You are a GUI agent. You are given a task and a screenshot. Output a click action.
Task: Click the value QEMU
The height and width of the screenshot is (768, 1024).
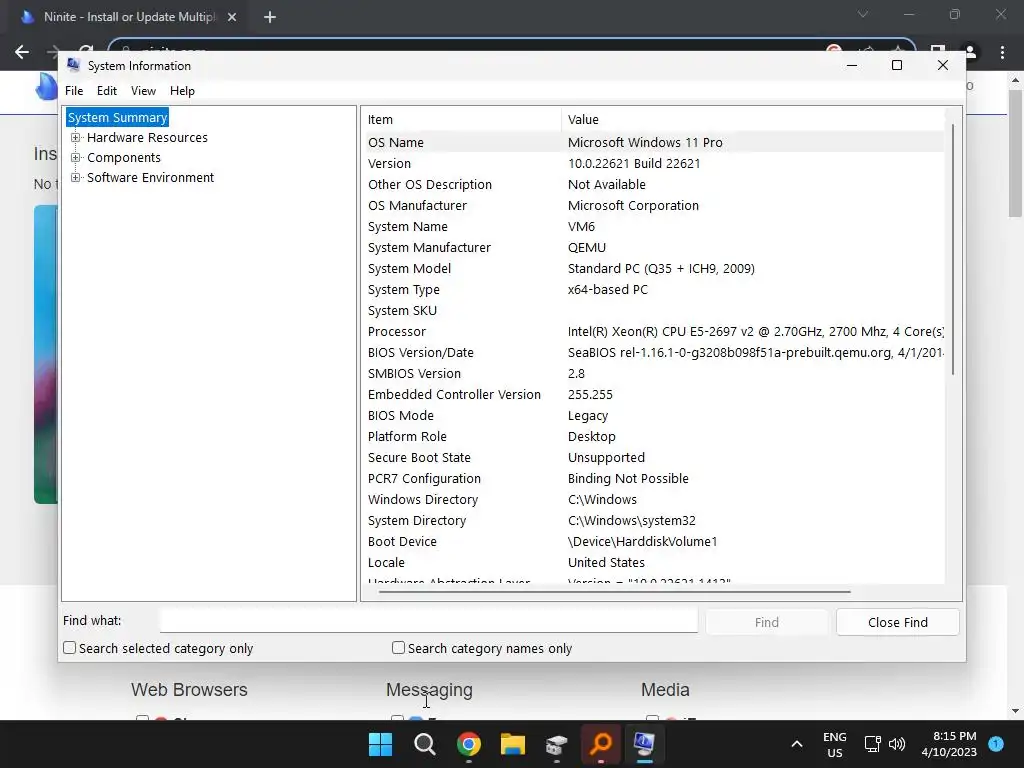click(586, 248)
